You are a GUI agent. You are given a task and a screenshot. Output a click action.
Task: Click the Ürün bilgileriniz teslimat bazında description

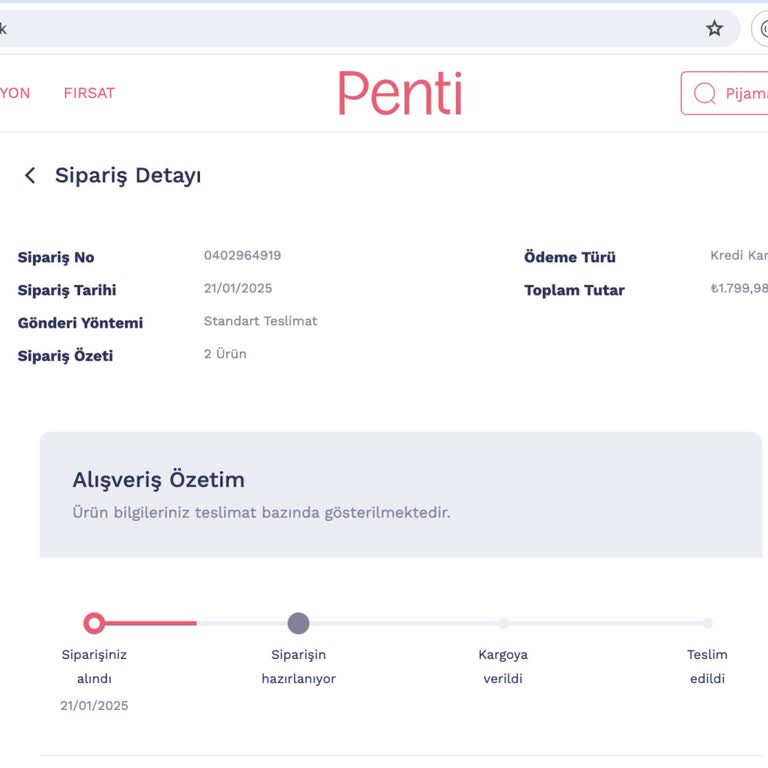[x=262, y=512]
